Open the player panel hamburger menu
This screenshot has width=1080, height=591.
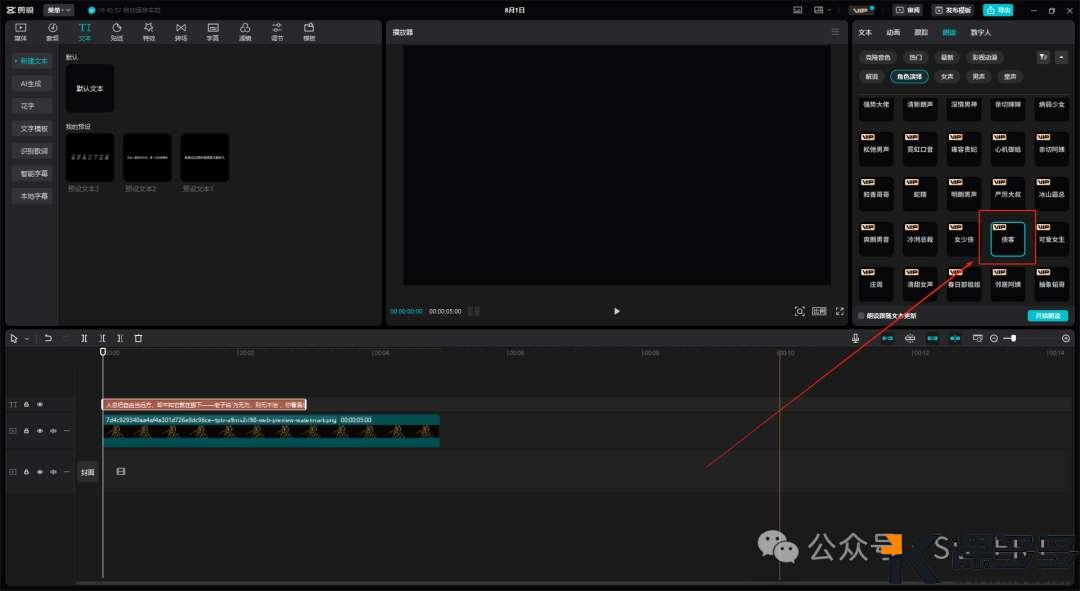click(x=835, y=32)
